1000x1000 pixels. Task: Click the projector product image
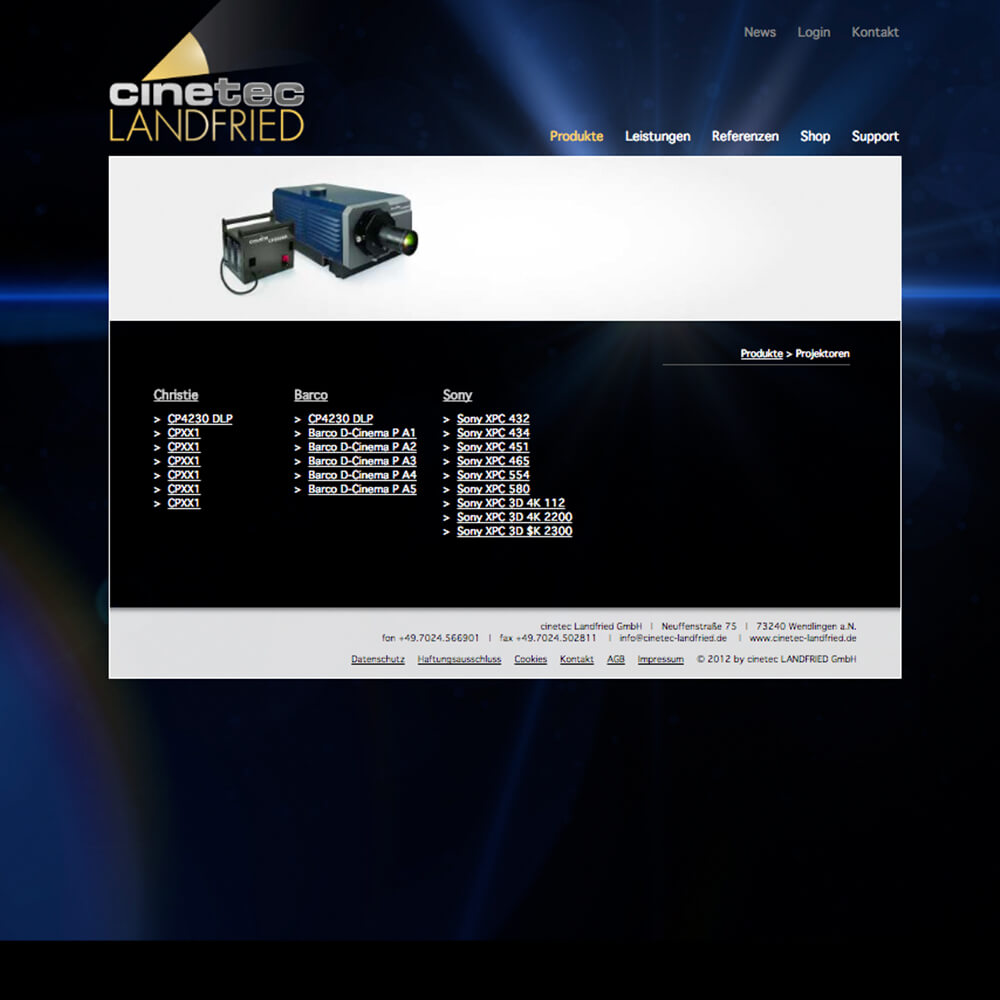click(319, 239)
